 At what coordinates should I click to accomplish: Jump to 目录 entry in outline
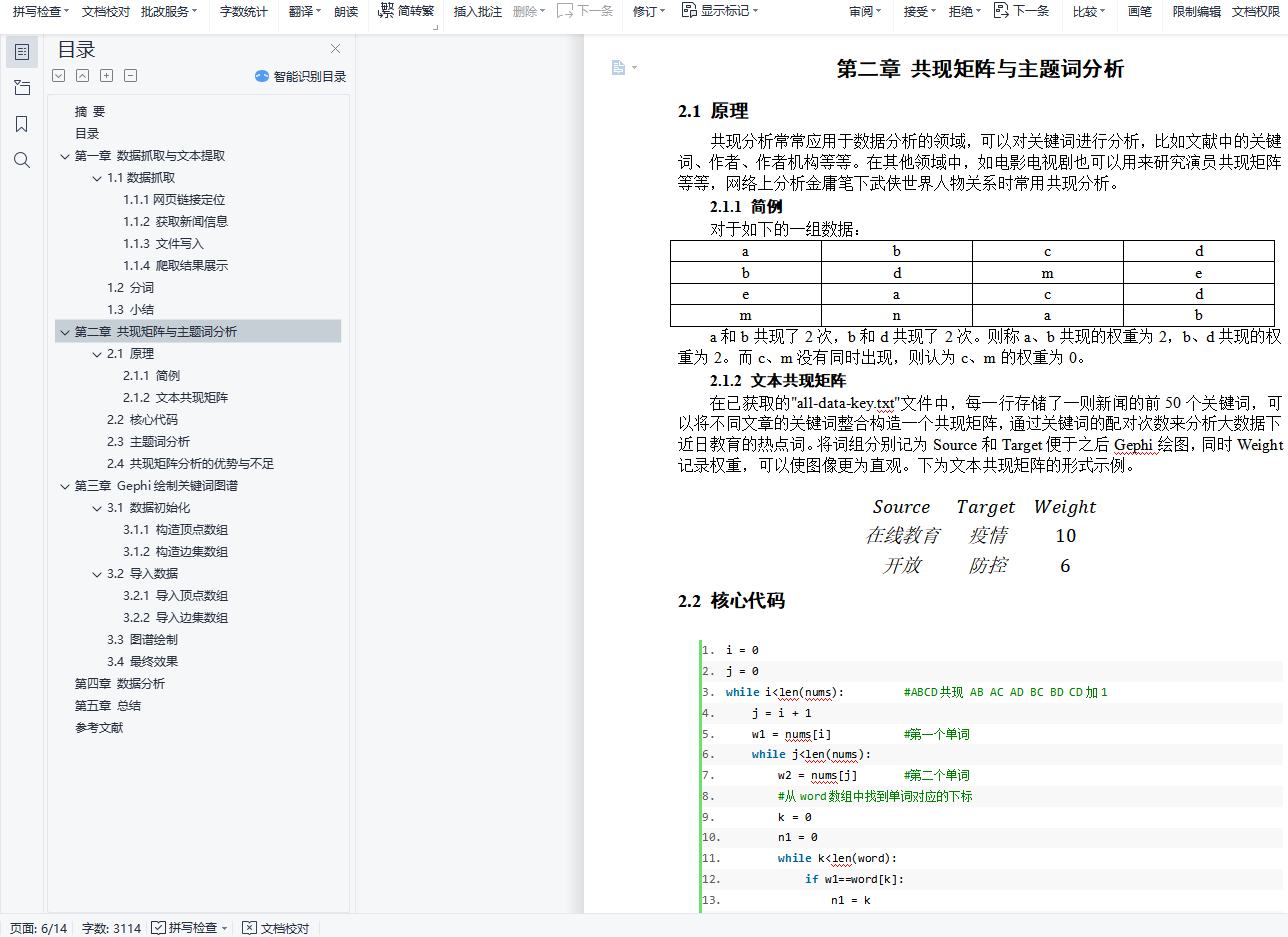(87, 134)
